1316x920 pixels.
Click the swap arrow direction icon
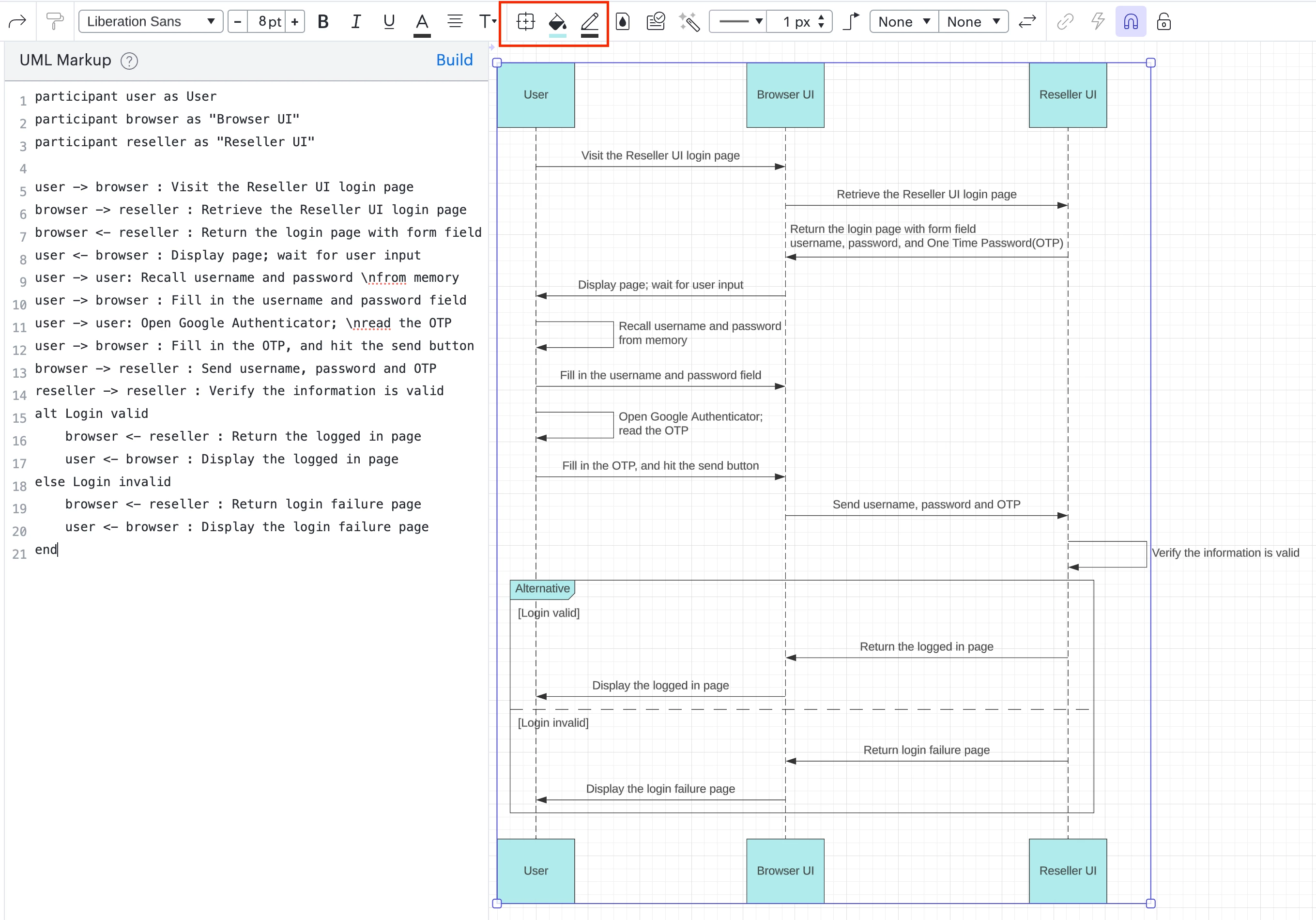(1027, 22)
